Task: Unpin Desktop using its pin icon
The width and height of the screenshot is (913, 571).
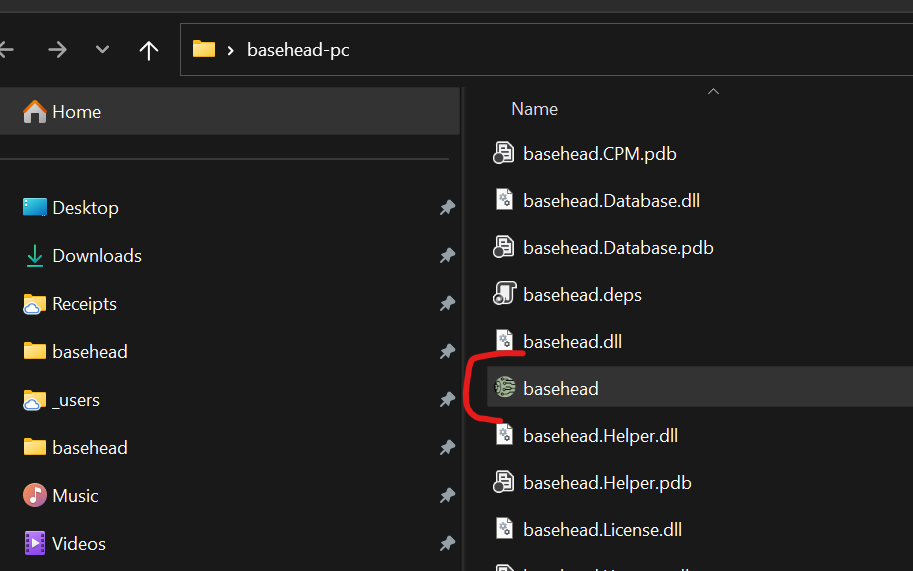Action: (447, 207)
